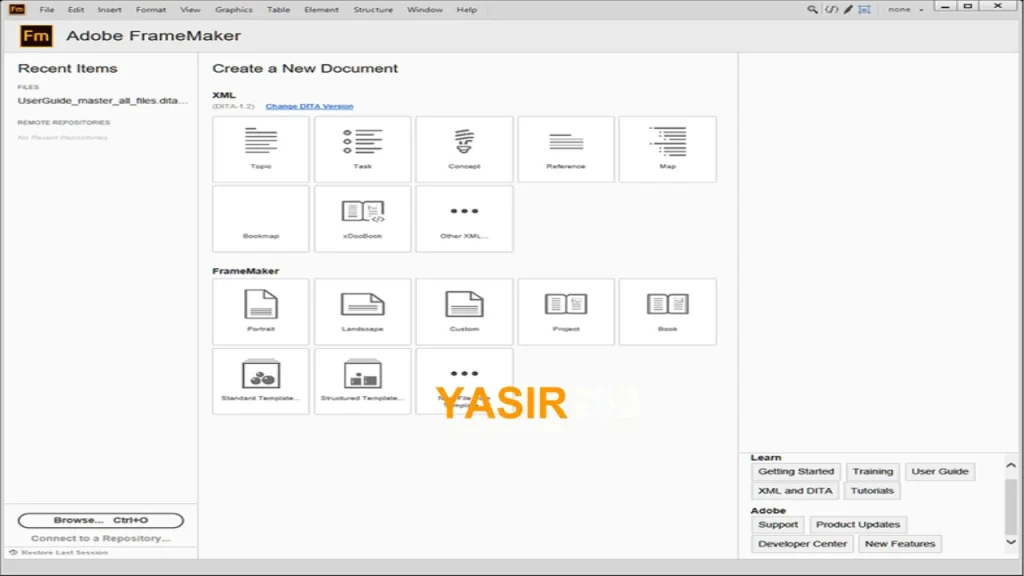Image resolution: width=1024 pixels, height=576 pixels.
Task: Click the New Features button
Action: pos(900,544)
